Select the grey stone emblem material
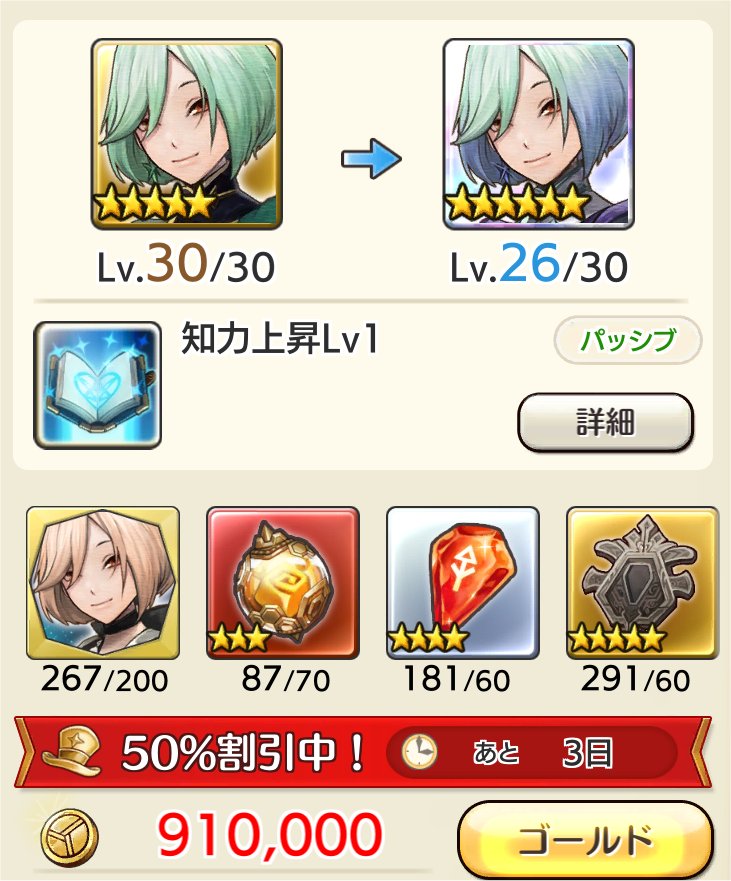 coord(642,583)
